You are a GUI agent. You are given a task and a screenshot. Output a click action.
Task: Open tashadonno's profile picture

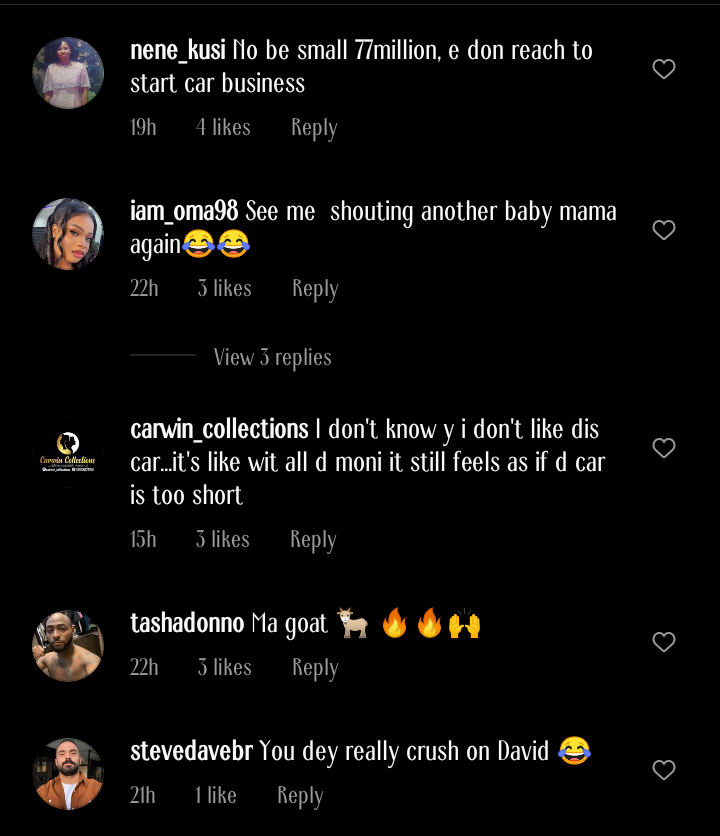point(67,645)
